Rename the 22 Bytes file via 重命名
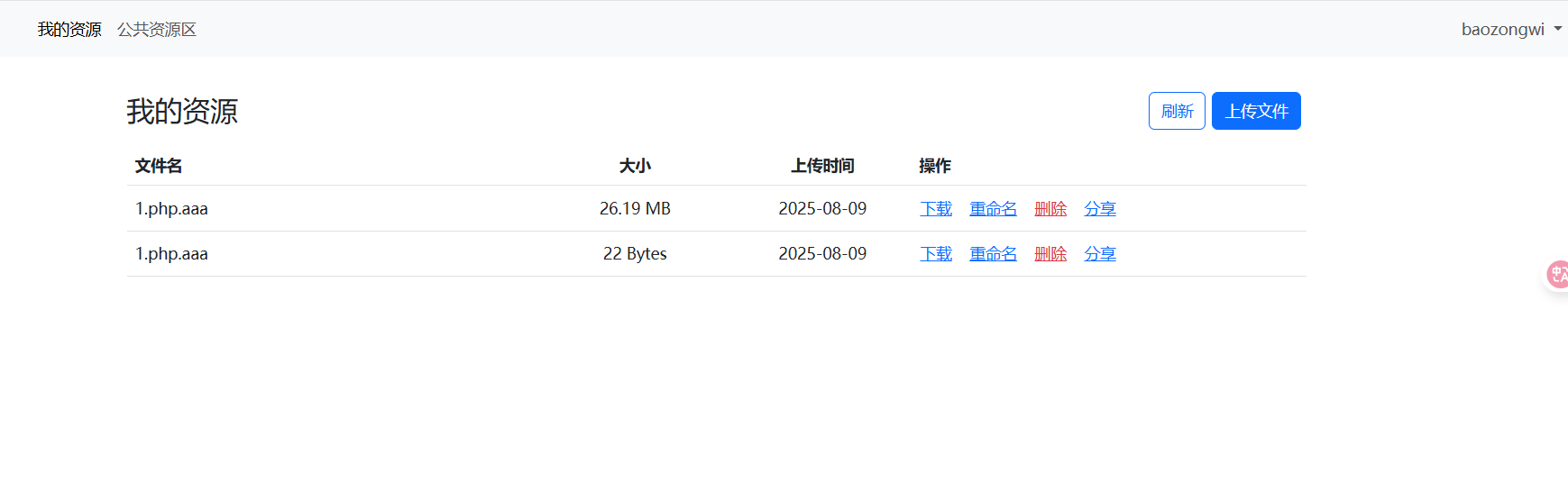The image size is (1568, 492). coord(993,253)
